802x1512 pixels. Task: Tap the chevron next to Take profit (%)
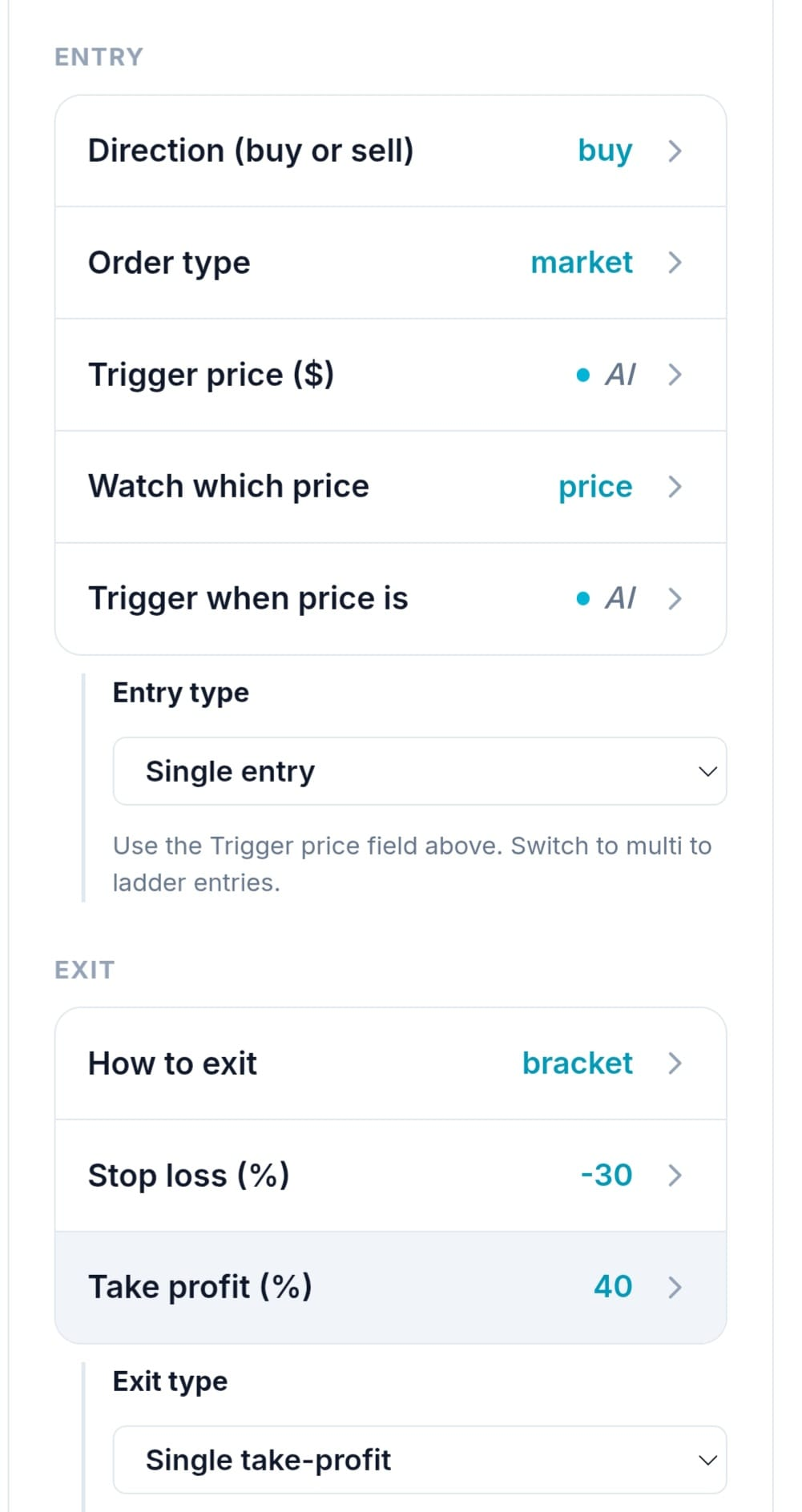pyautogui.click(x=675, y=1288)
